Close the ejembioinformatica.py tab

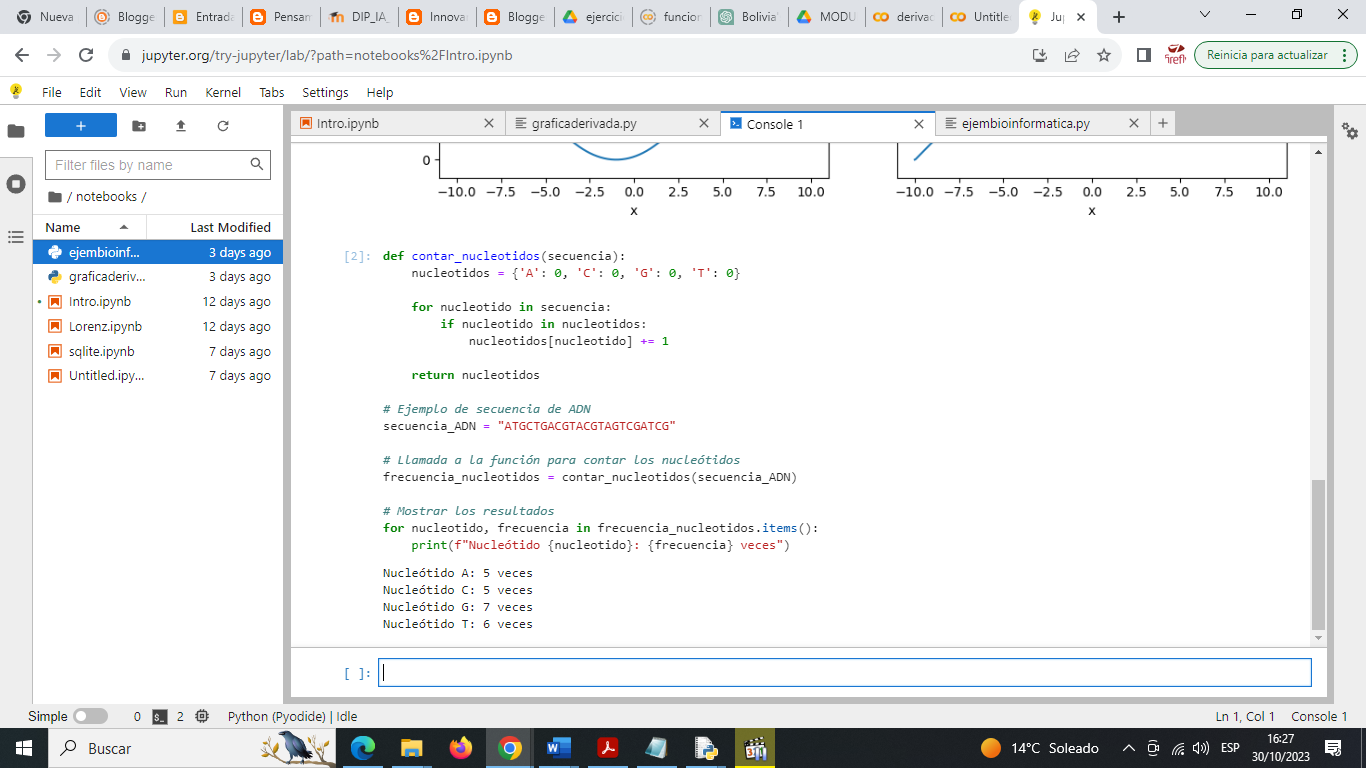[1134, 124]
